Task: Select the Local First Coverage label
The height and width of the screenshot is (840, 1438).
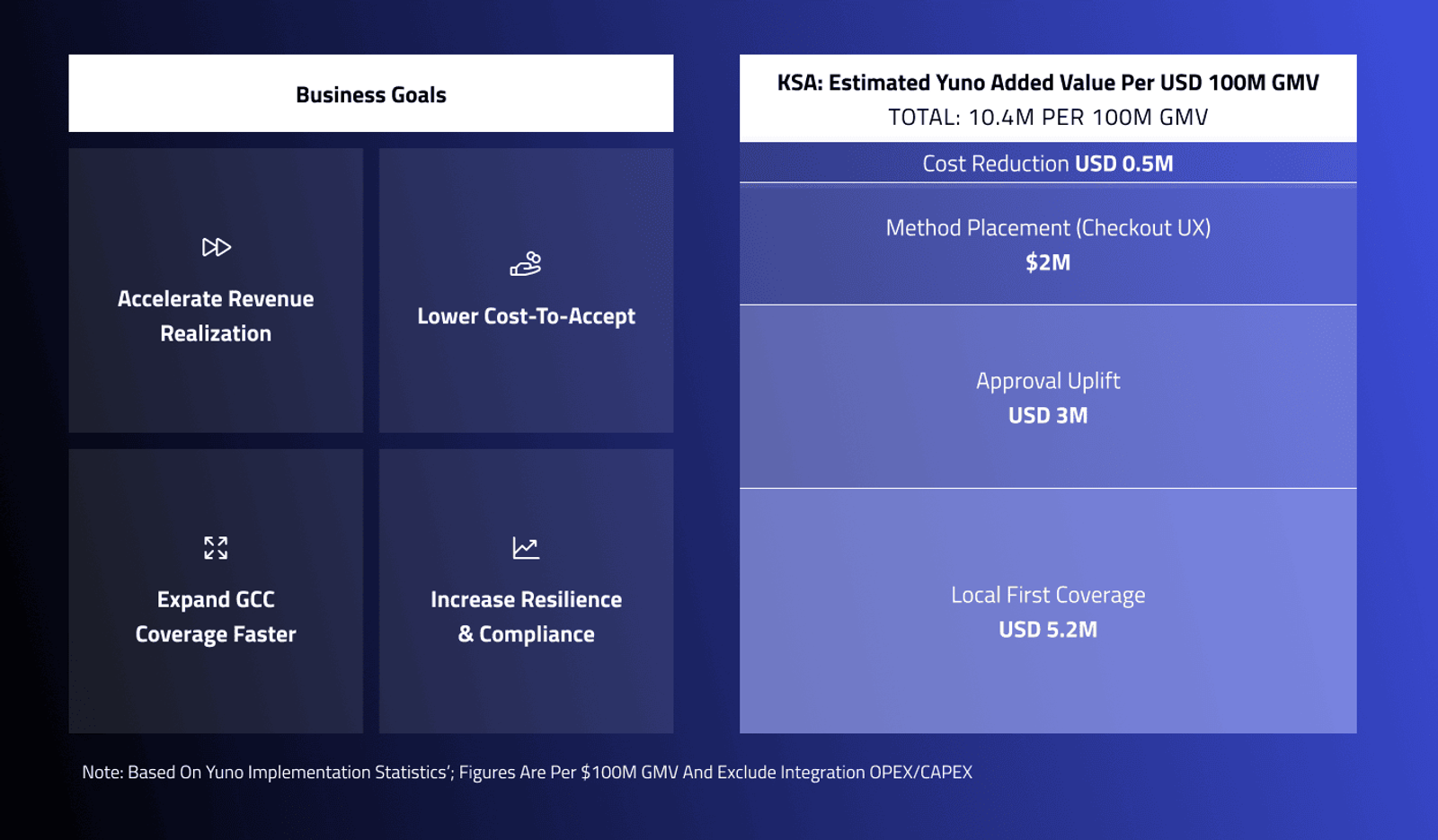Action: click(x=1048, y=595)
